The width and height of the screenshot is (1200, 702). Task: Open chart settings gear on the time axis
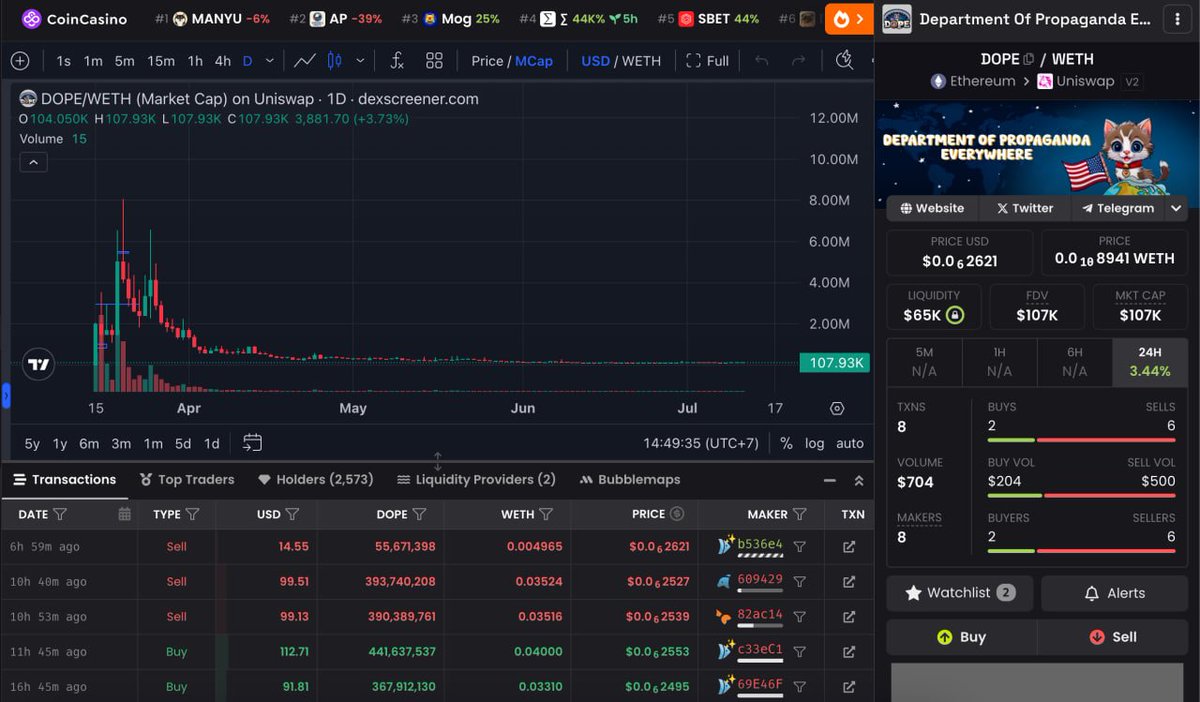tap(837, 408)
